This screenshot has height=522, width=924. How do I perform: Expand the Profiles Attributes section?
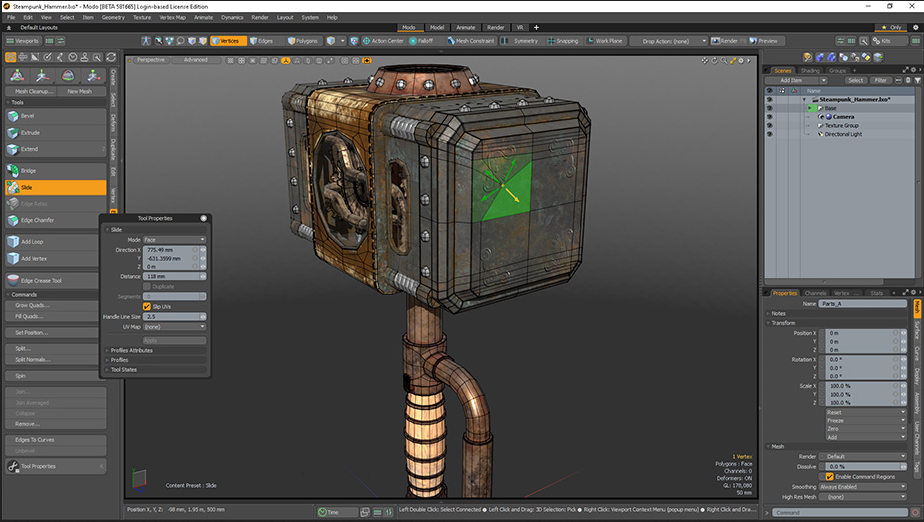tap(131, 350)
